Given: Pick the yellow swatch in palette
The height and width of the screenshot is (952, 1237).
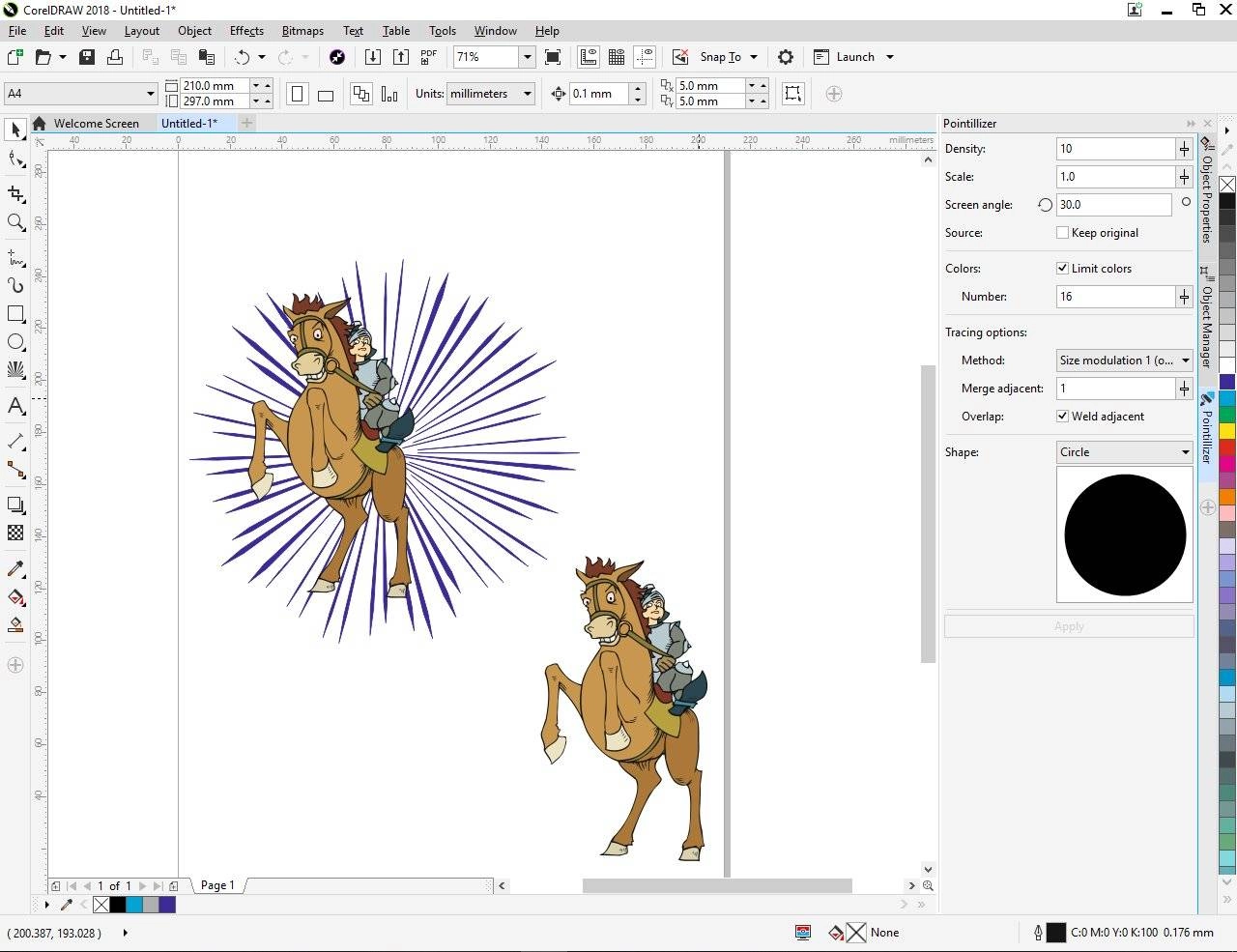Looking at the screenshot, I should tap(1227, 430).
